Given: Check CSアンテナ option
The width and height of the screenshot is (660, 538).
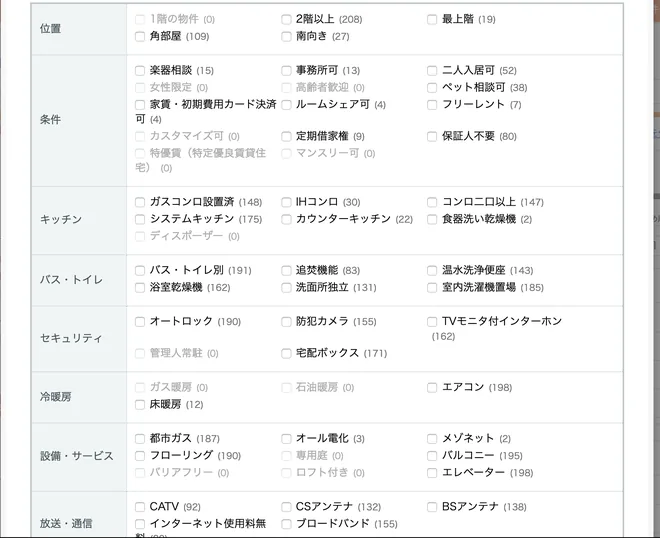Looking at the screenshot, I should pos(286,507).
